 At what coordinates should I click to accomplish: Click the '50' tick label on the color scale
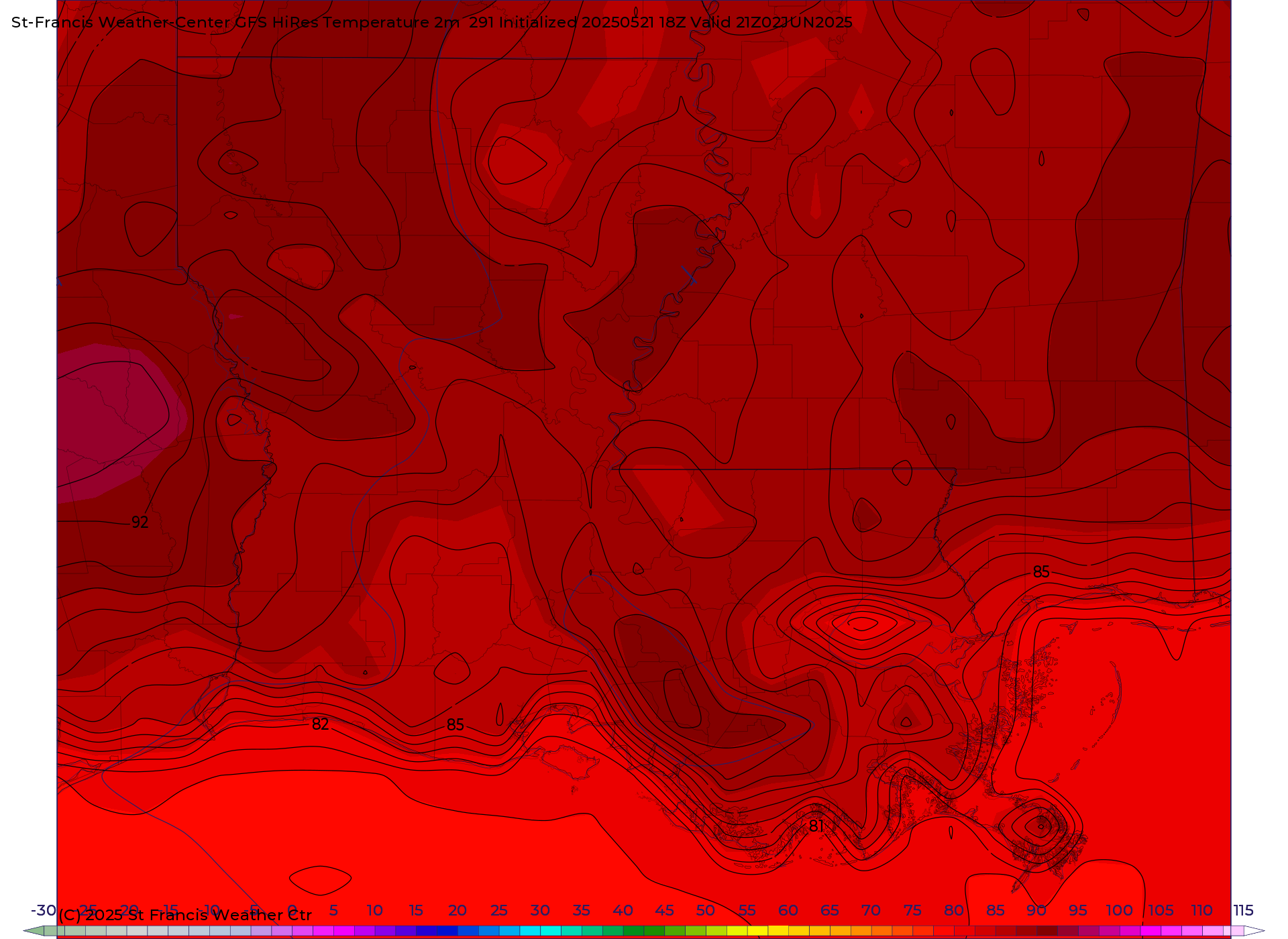[706, 910]
